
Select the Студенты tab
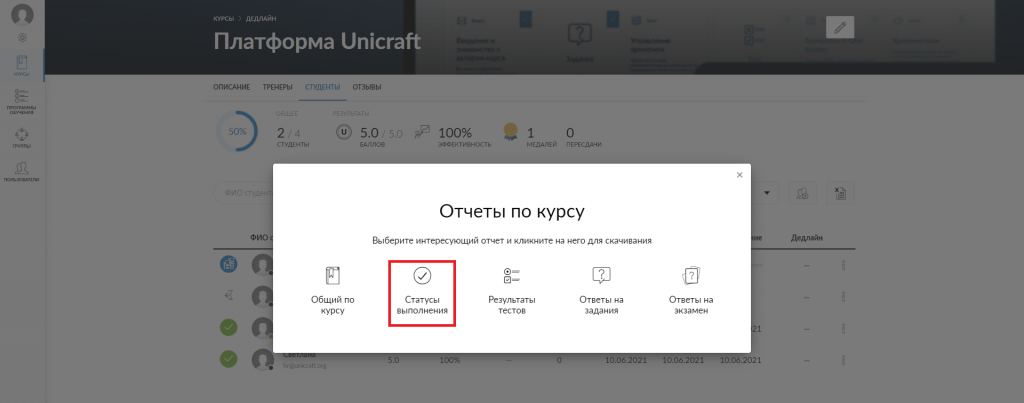click(x=323, y=87)
